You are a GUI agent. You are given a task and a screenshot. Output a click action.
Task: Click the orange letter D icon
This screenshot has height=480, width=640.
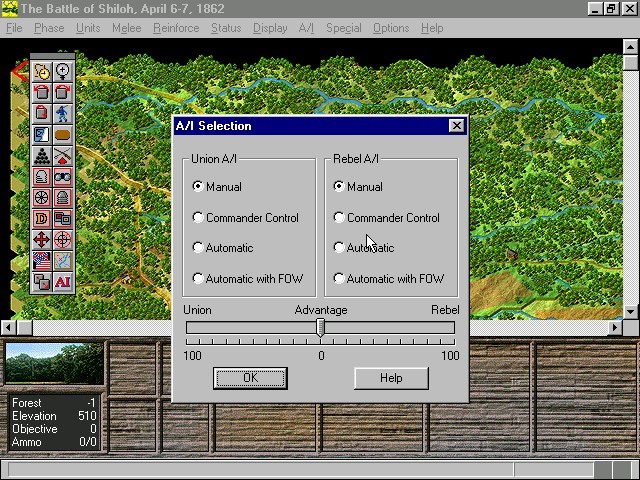click(x=41, y=219)
